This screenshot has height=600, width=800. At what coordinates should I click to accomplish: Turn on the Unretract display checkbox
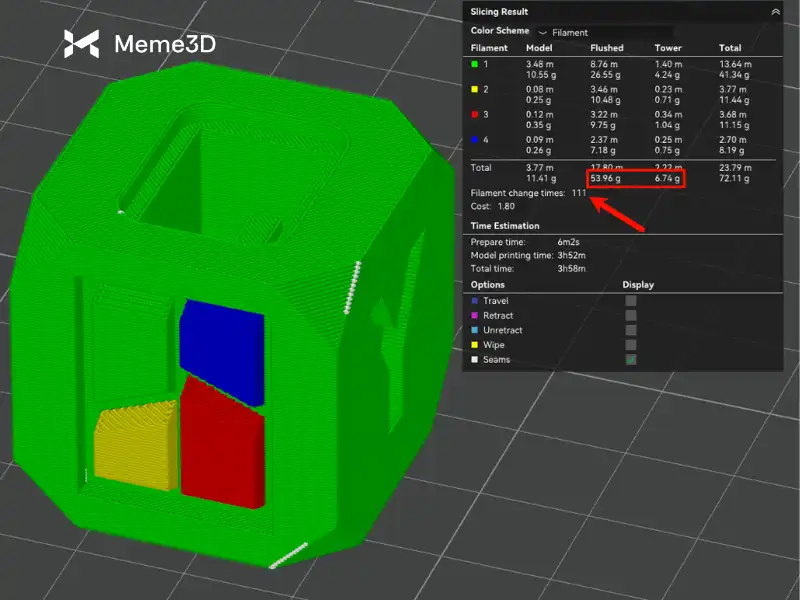click(630, 330)
